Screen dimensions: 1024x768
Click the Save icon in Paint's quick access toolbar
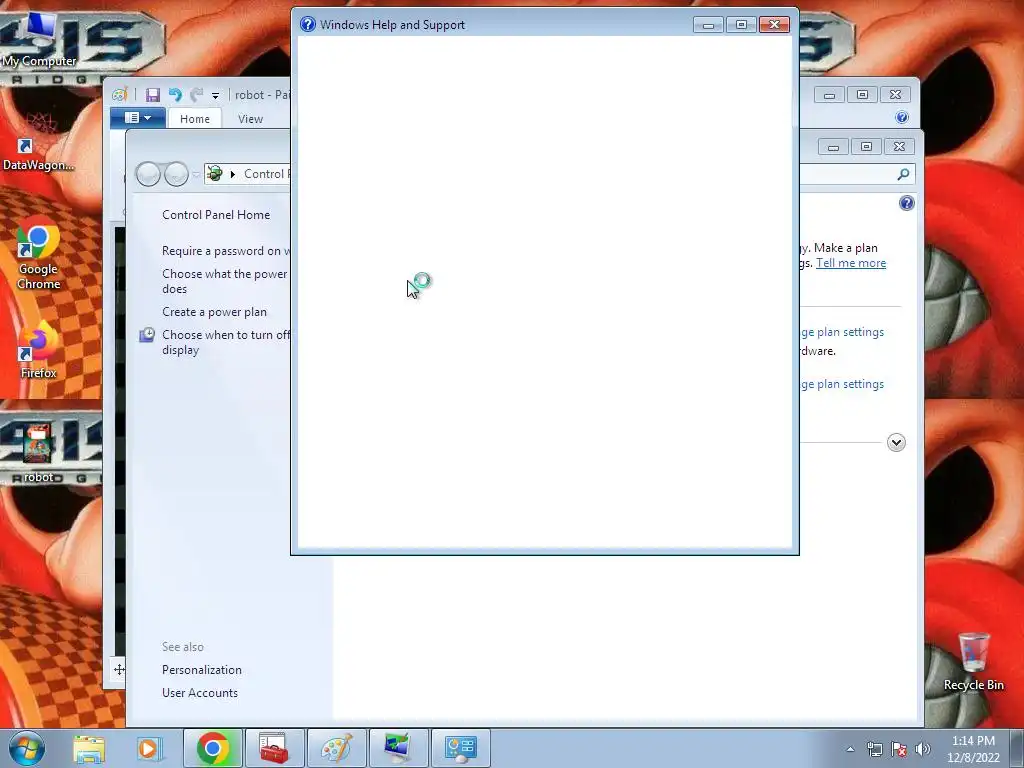pyautogui.click(x=152, y=95)
